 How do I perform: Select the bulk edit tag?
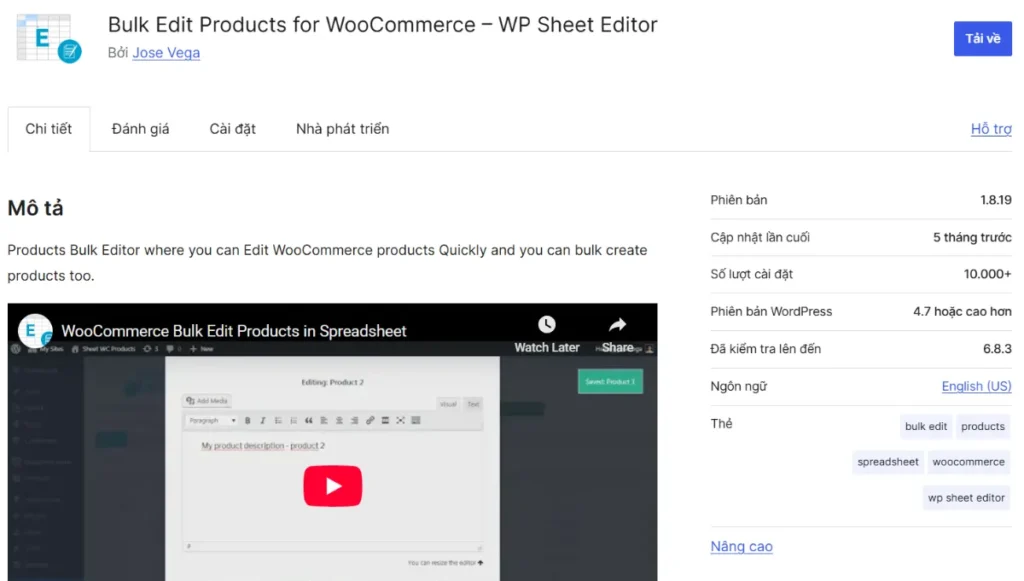925,426
